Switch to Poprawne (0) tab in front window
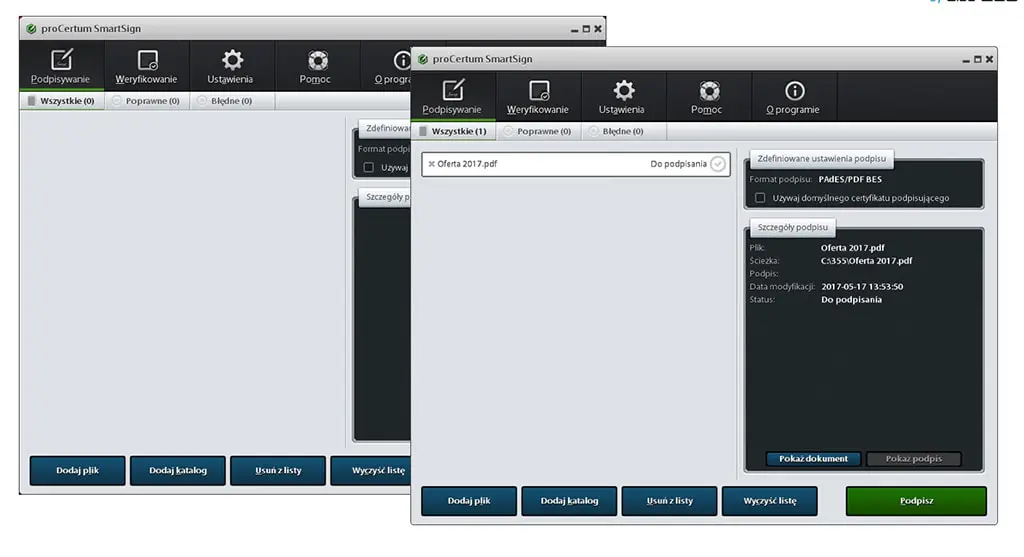Viewport: 1024px width, 557px height. tap(538, 131)
